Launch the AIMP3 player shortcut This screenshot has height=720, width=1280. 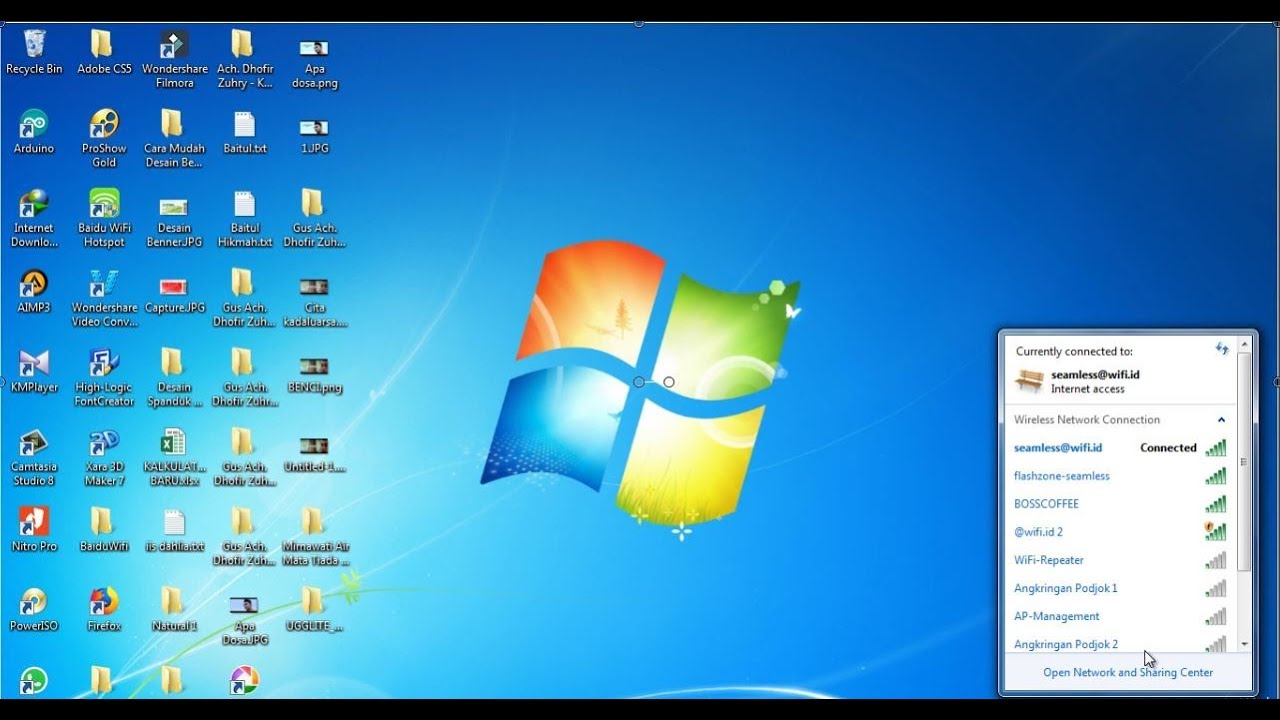pyautogui.click(x=34, y=291)
